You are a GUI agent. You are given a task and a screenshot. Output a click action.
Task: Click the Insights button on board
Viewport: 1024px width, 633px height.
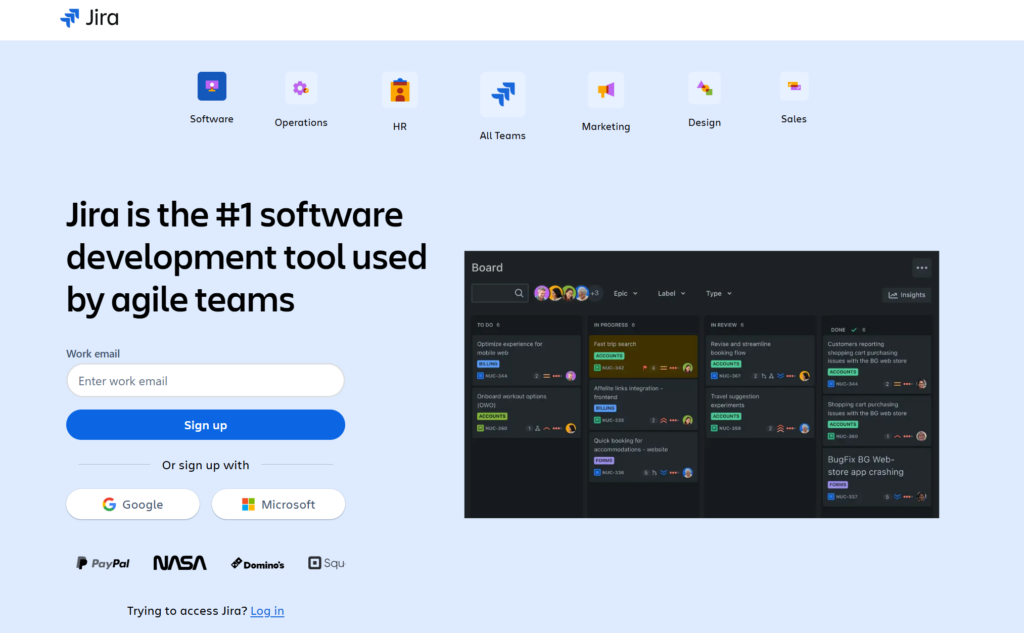click(906, 295)
